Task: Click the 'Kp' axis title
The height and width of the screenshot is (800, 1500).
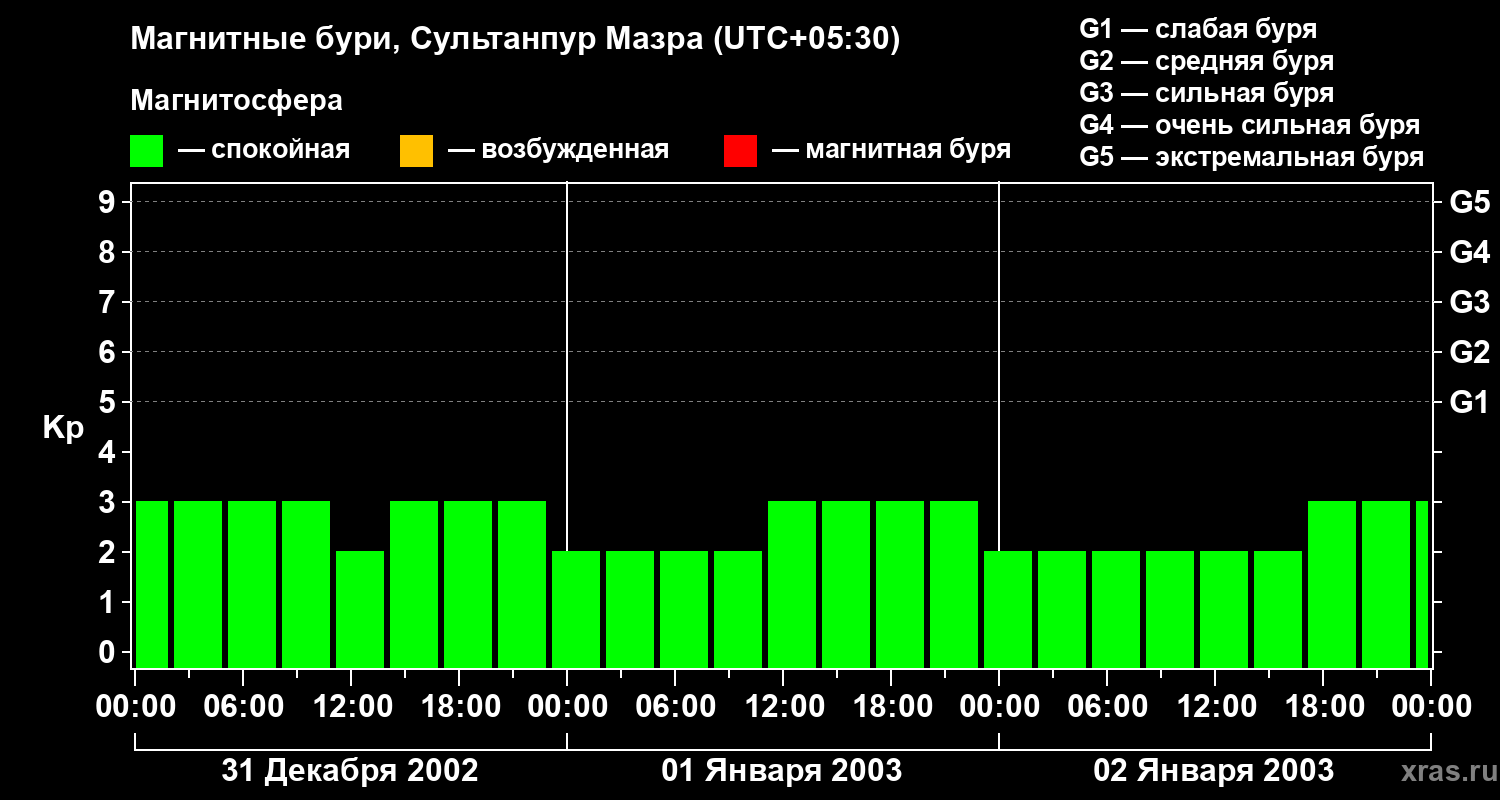Action: coord(63,428)
